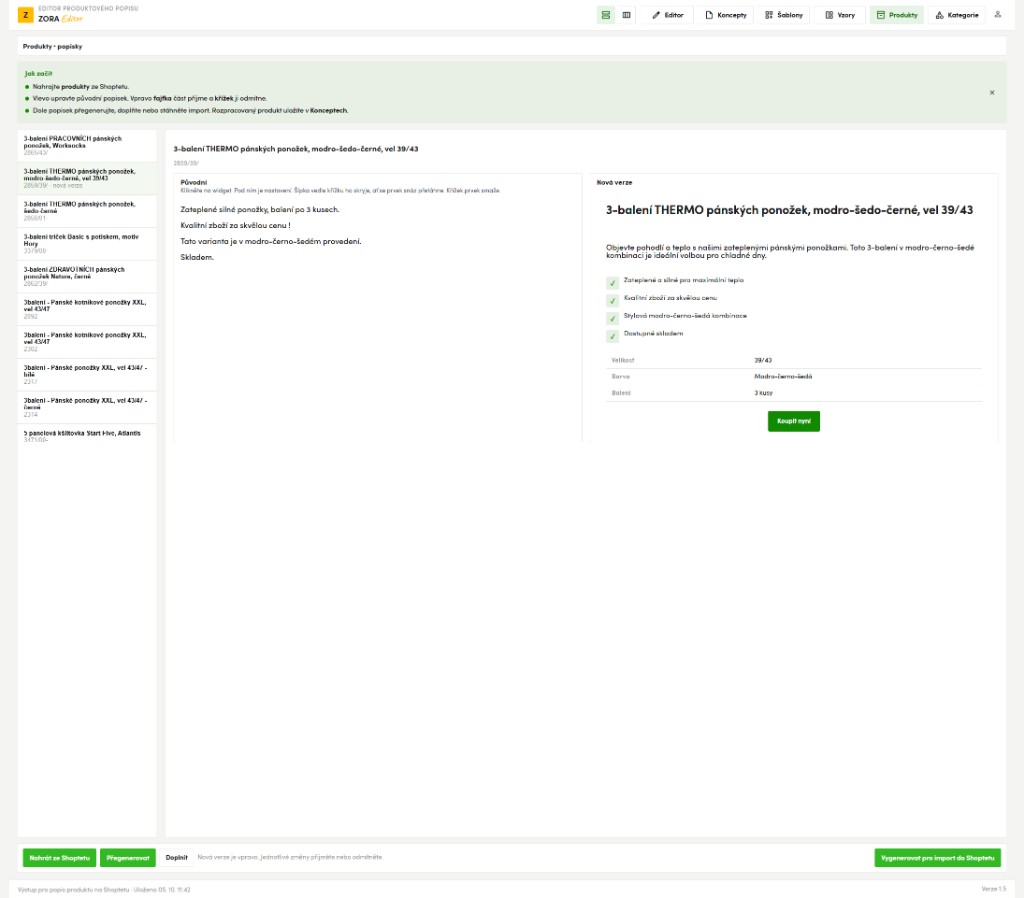1024x898 pixels.
Task: Click Nahrát ze Shoptetu button
Action: pyautogui.click(x=59, y=858)
